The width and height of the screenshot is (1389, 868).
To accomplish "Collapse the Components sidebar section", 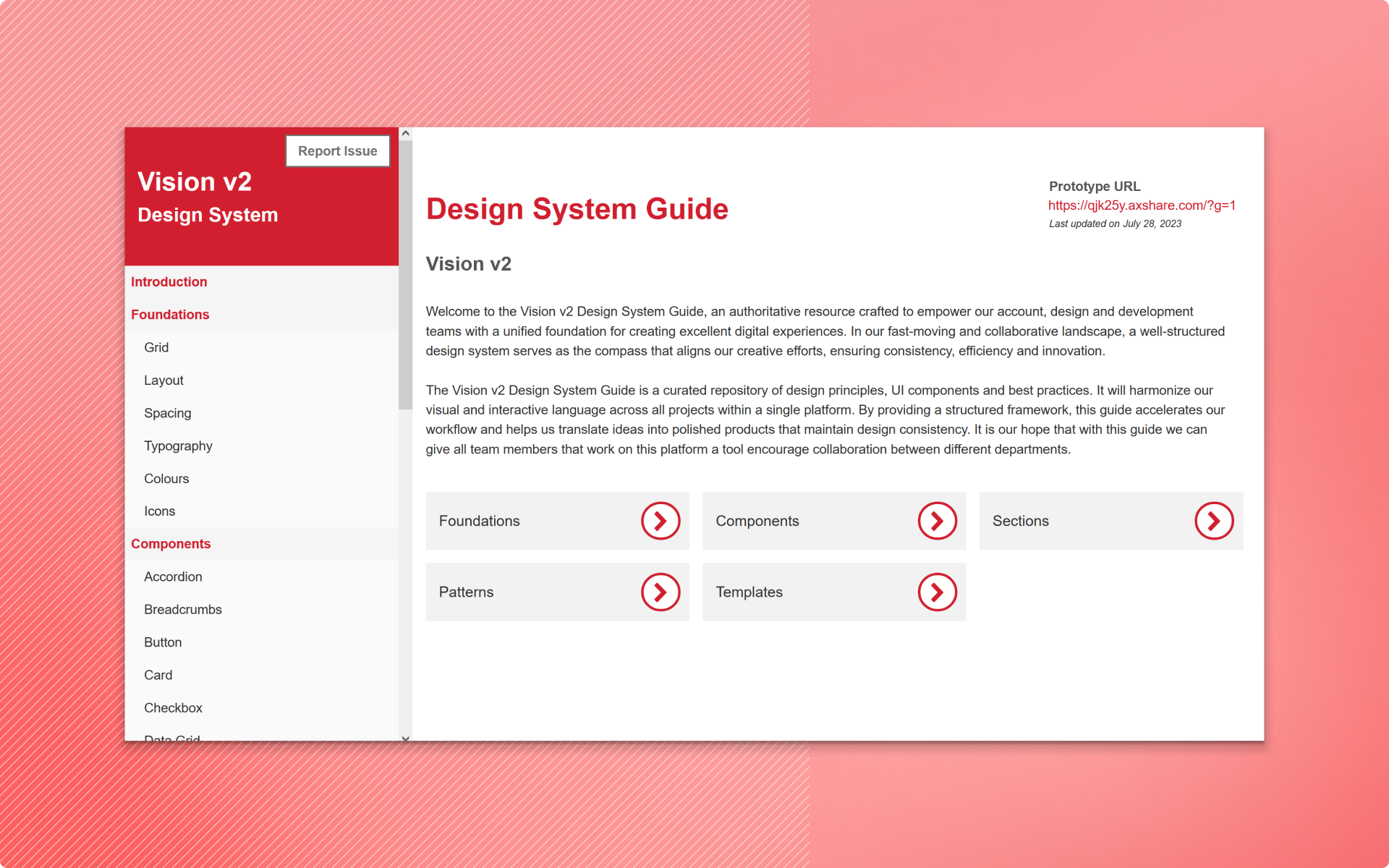I will coord(171,544).
